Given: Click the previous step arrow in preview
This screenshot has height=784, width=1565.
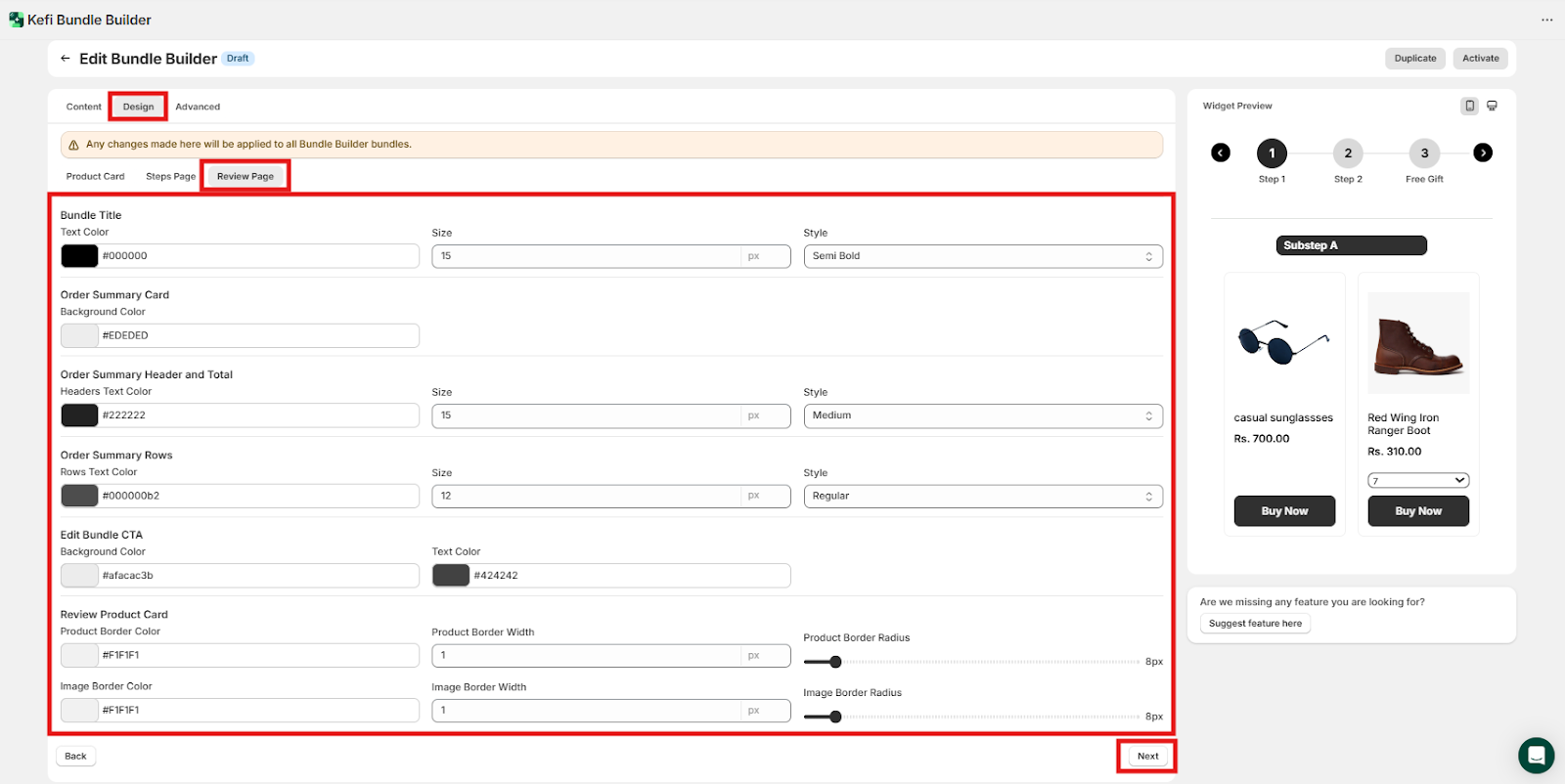Looking at the screenshot, I should pos(1221,152).
